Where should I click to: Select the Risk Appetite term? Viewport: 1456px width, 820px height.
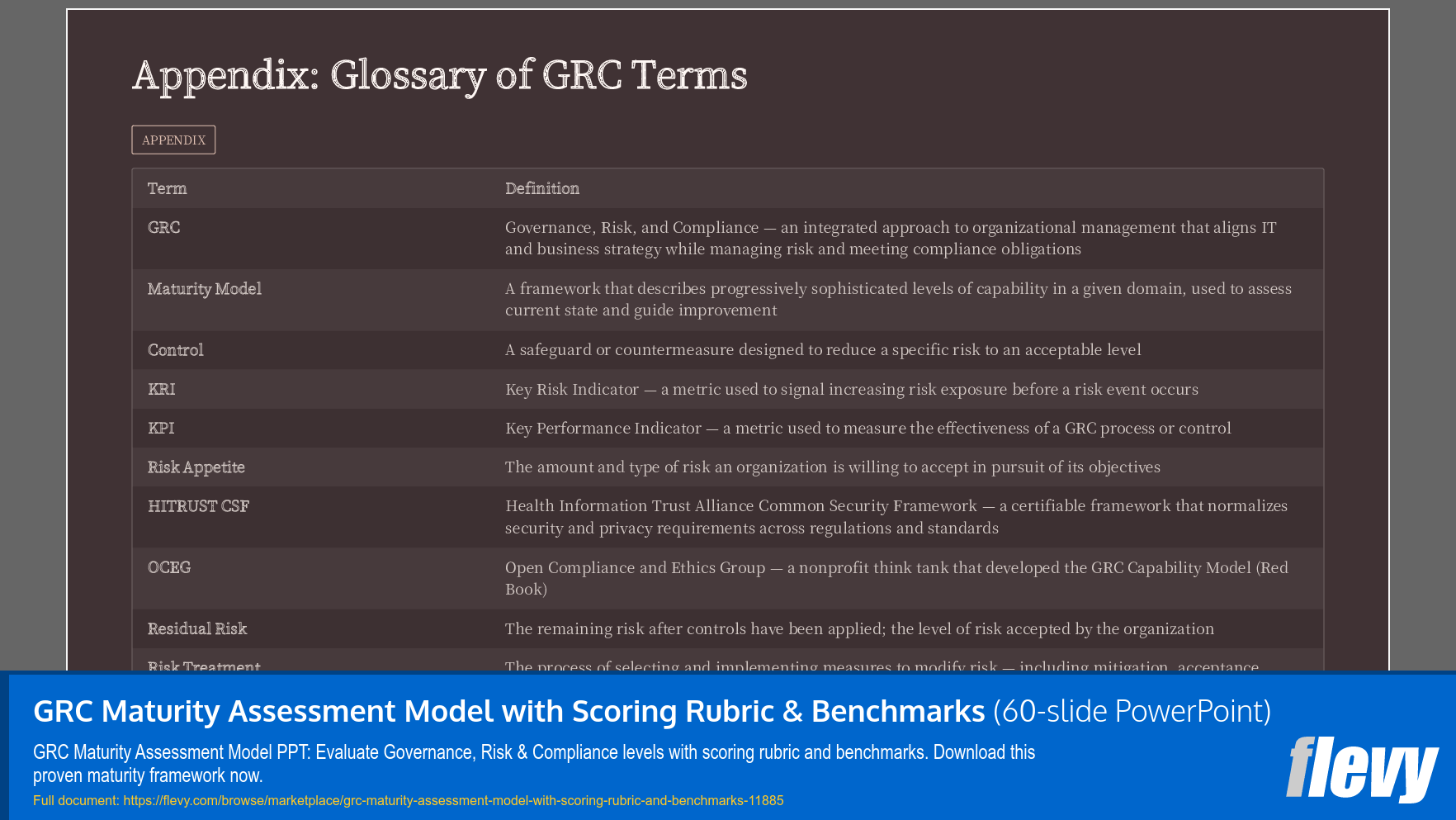(x=196, y=467)
